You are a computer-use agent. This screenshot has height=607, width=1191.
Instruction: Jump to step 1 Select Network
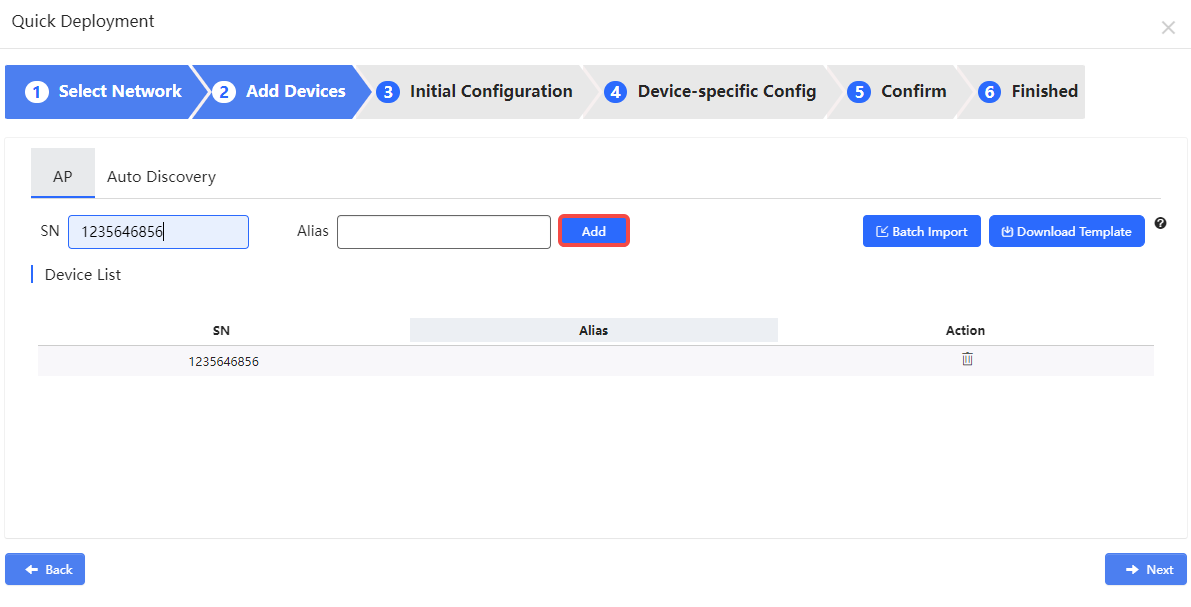point(105,92)
